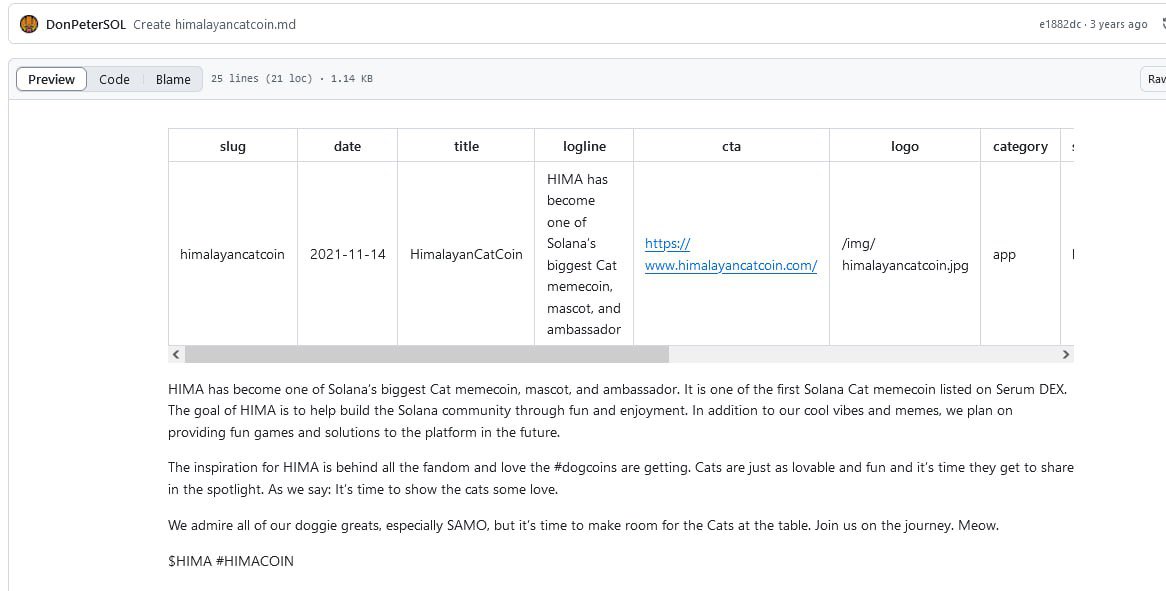1166x591 pixels.
Task: Click the 'slug' column header
Action: 233,146
